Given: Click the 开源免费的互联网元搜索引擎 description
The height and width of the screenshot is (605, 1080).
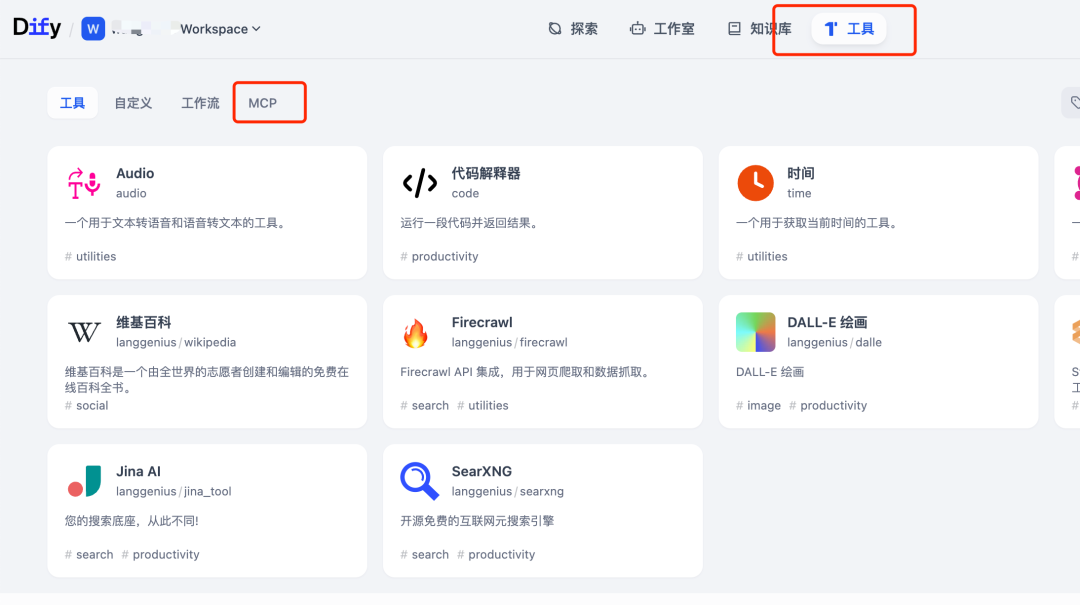Looking at the screenshot, I should pos(477,521).
